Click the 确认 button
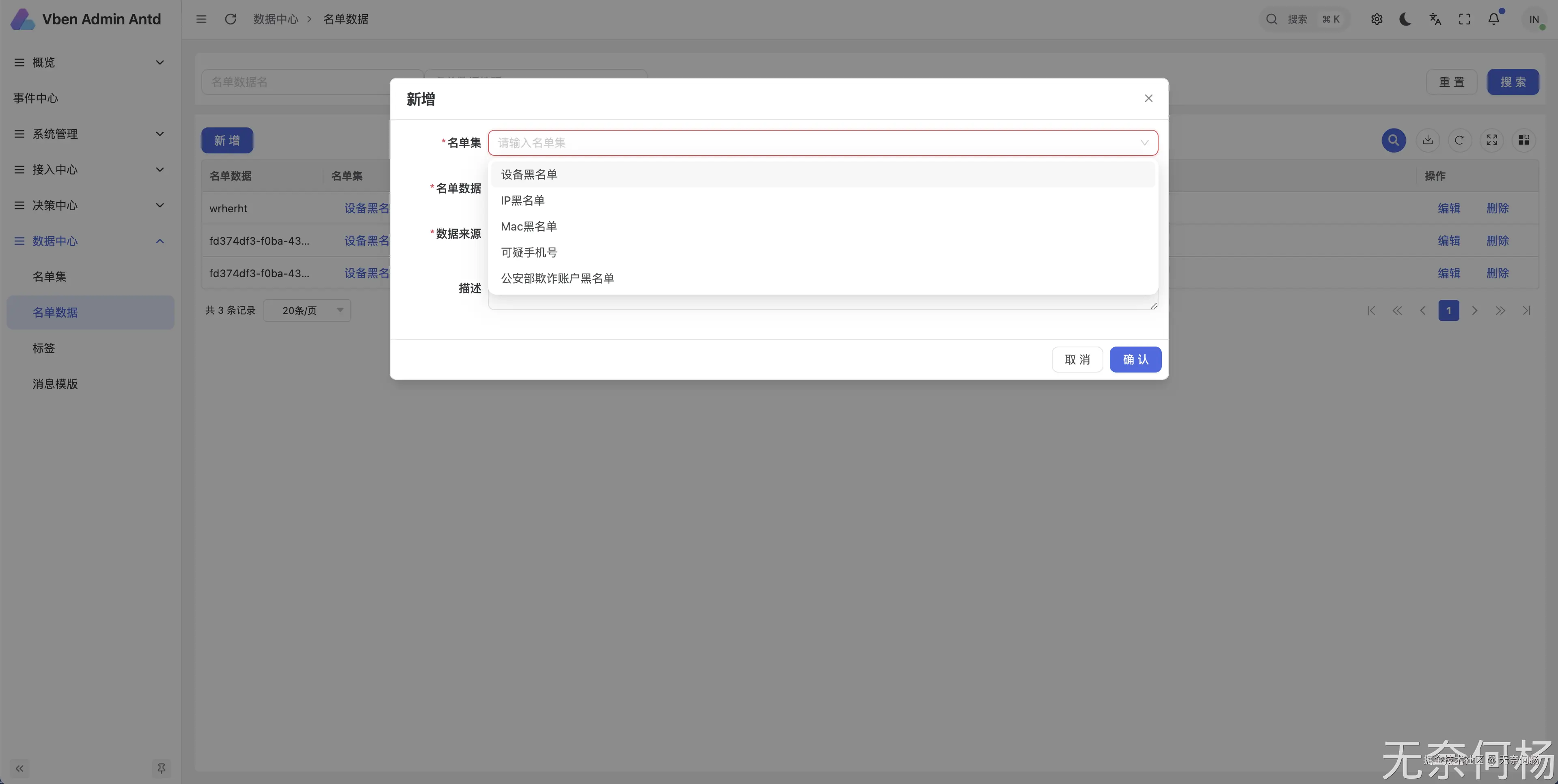Viewport: 1558px width, 784px height. pyautogui.click(x=1135, y=360)
